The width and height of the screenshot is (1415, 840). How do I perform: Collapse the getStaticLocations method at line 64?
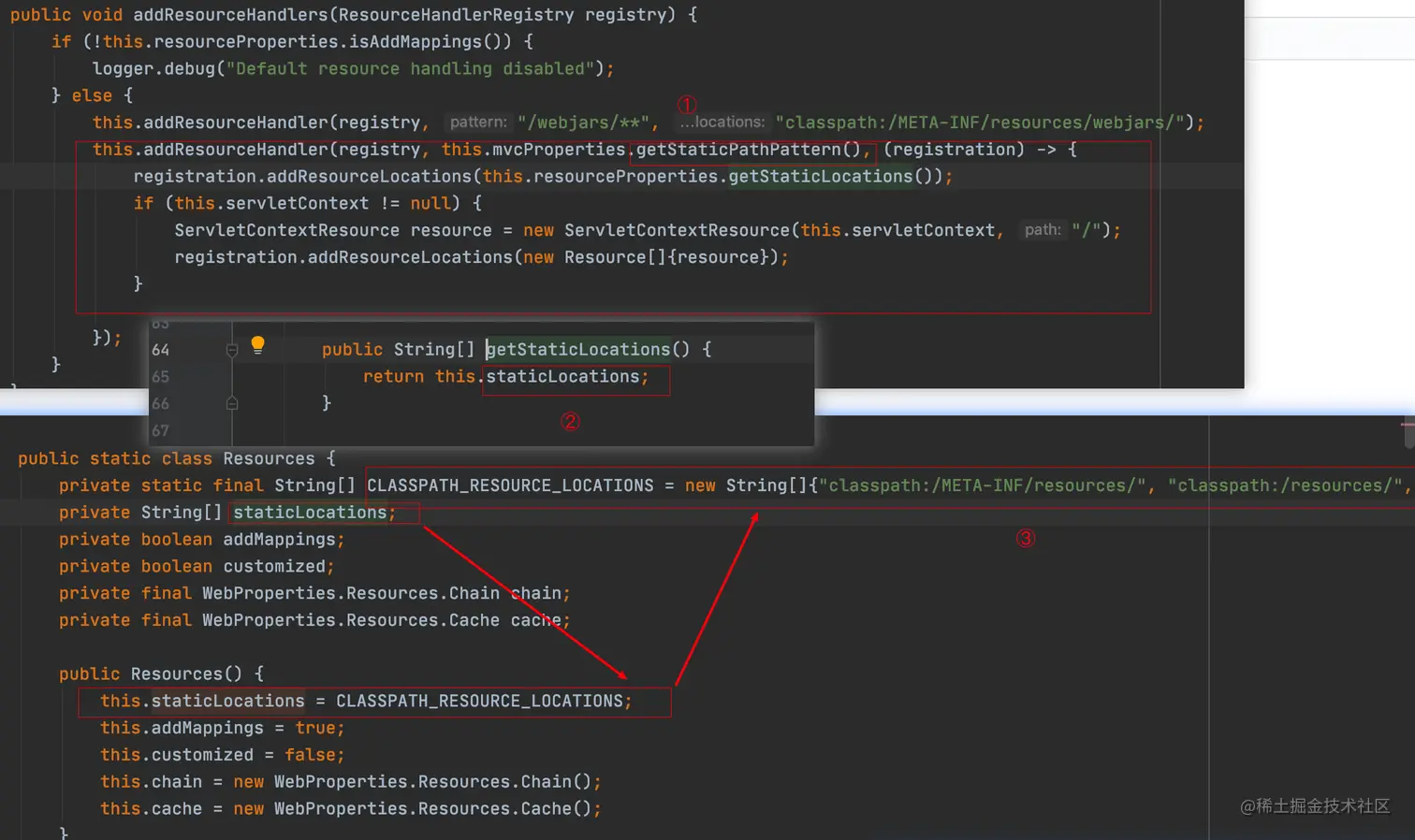(232, 350)
